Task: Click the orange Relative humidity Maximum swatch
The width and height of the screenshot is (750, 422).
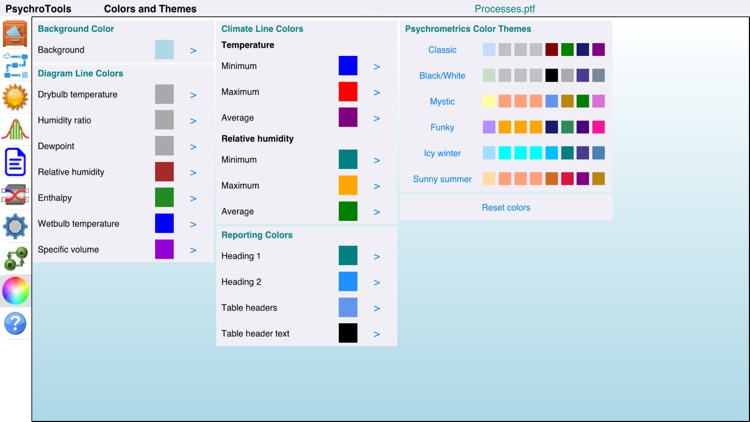Action: click(348, 185)
